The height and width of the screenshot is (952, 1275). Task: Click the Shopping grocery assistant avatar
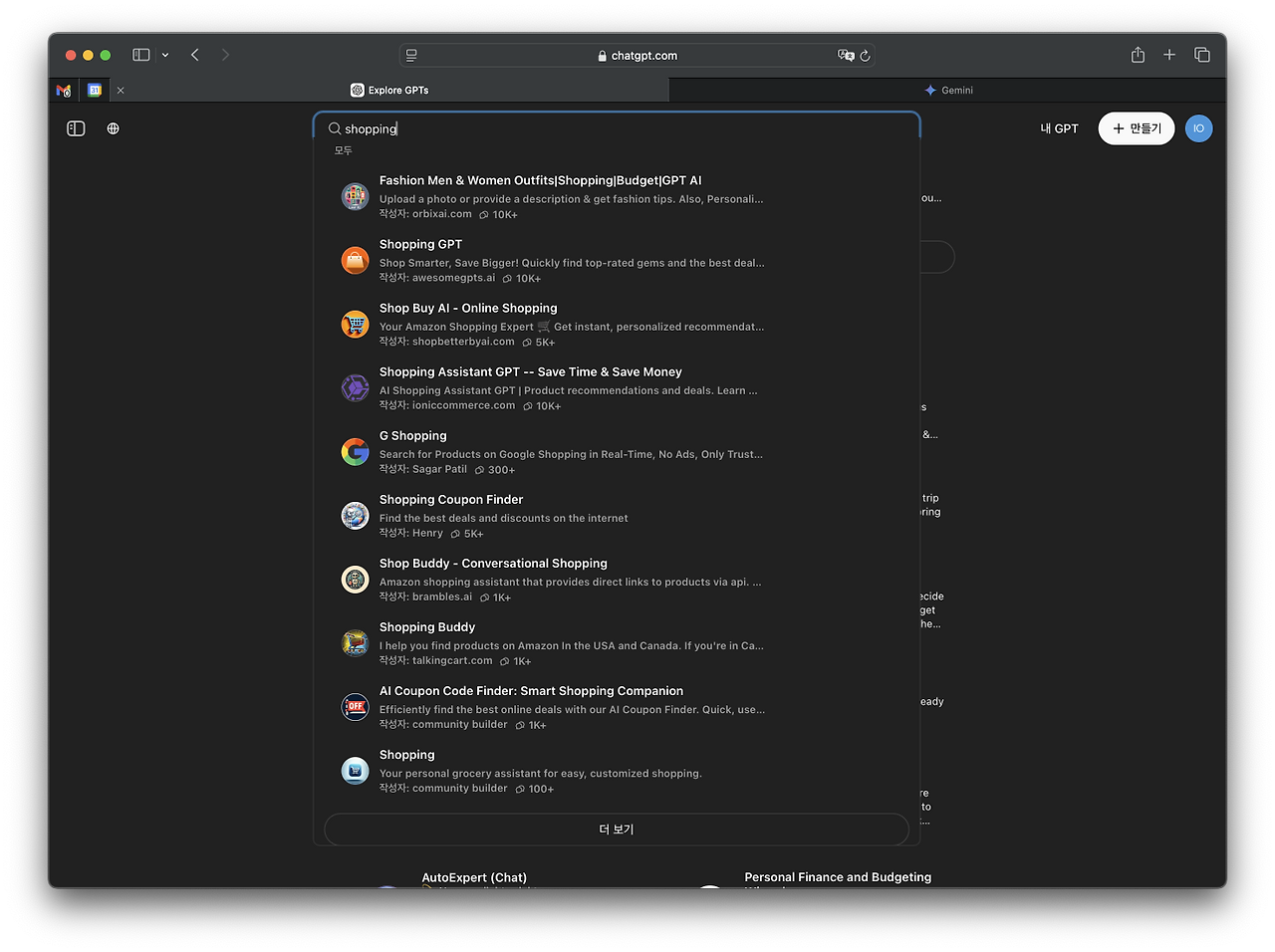pos(355,770)
